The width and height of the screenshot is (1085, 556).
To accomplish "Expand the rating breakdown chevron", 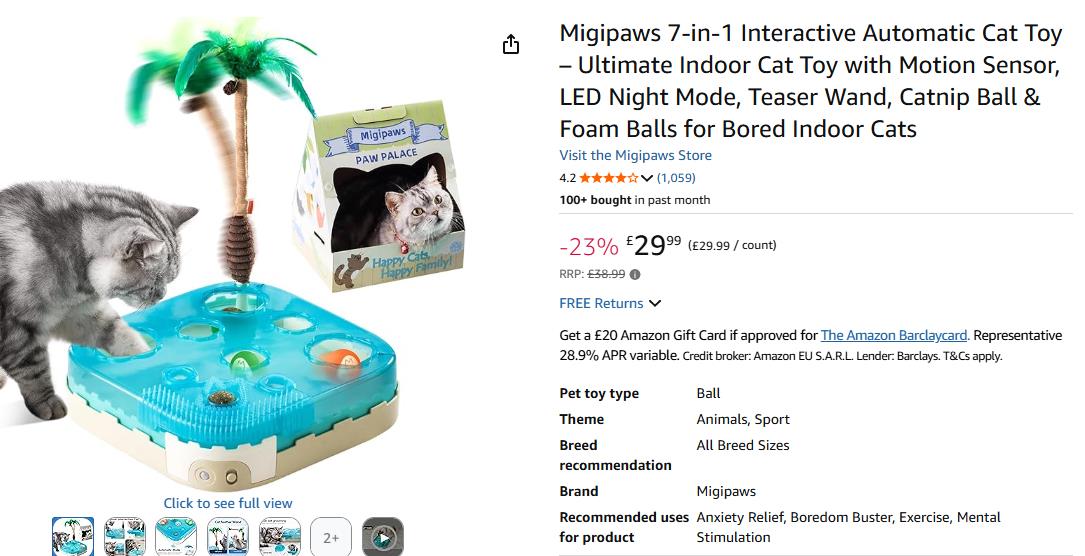I will (x=647, y=179).
